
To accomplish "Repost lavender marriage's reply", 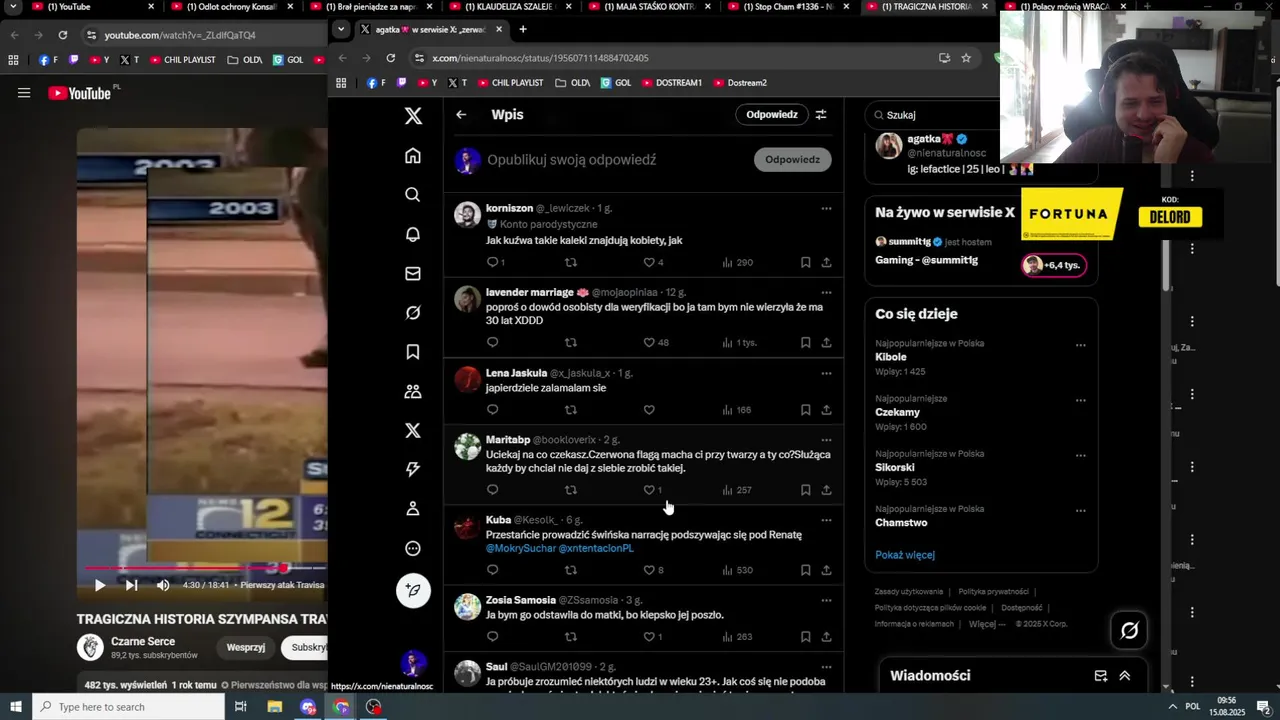I will click(x=571, y=343).
